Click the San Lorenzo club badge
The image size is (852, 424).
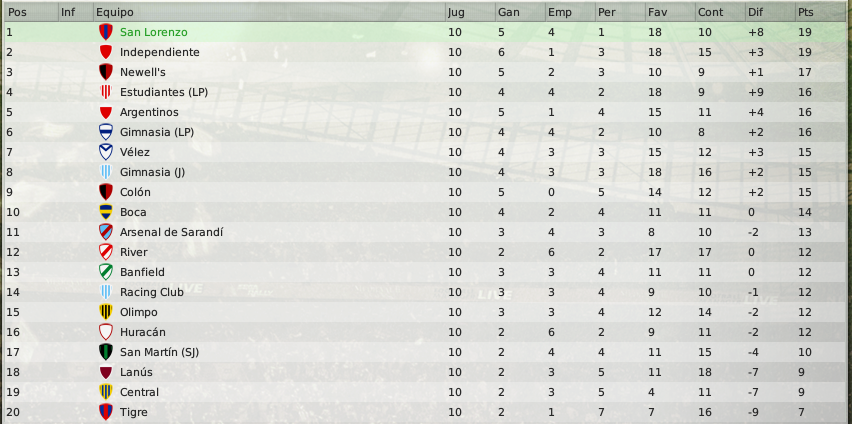click(x=105, y=32)
